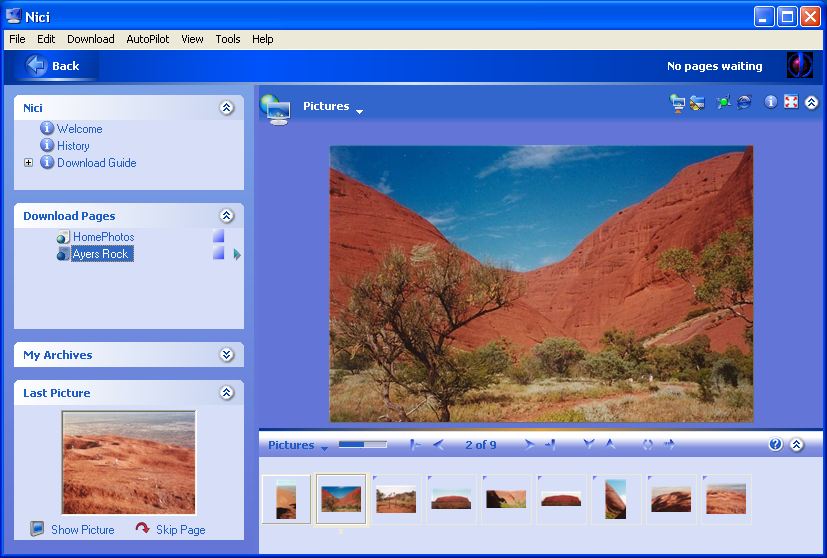Screen dimensions: 827x558
Task: Open the Help menu
Action: point(262,39)
